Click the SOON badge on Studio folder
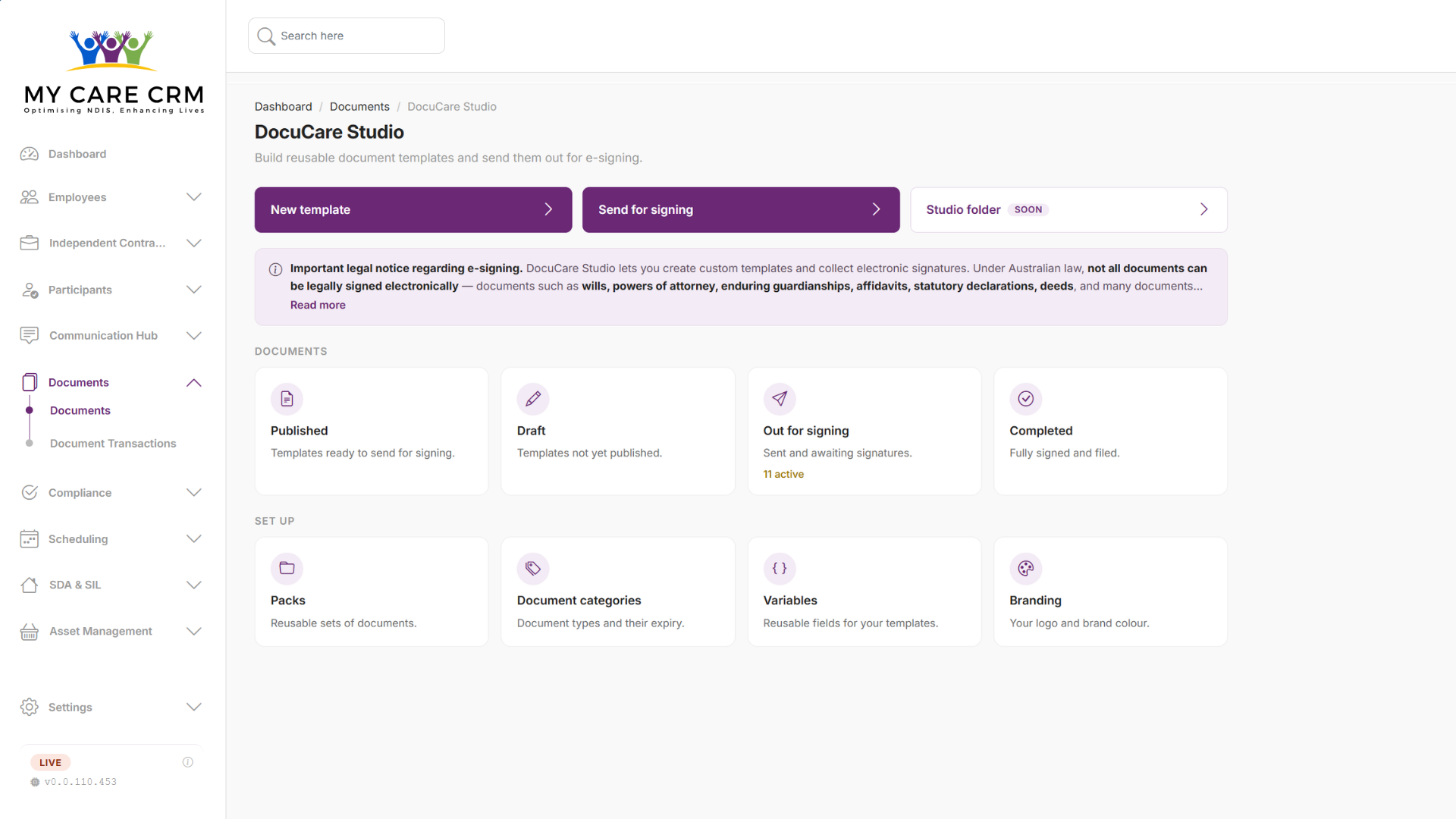Image resolution: width=1456 pixels, height=819 pixels. click(1028, 209)
